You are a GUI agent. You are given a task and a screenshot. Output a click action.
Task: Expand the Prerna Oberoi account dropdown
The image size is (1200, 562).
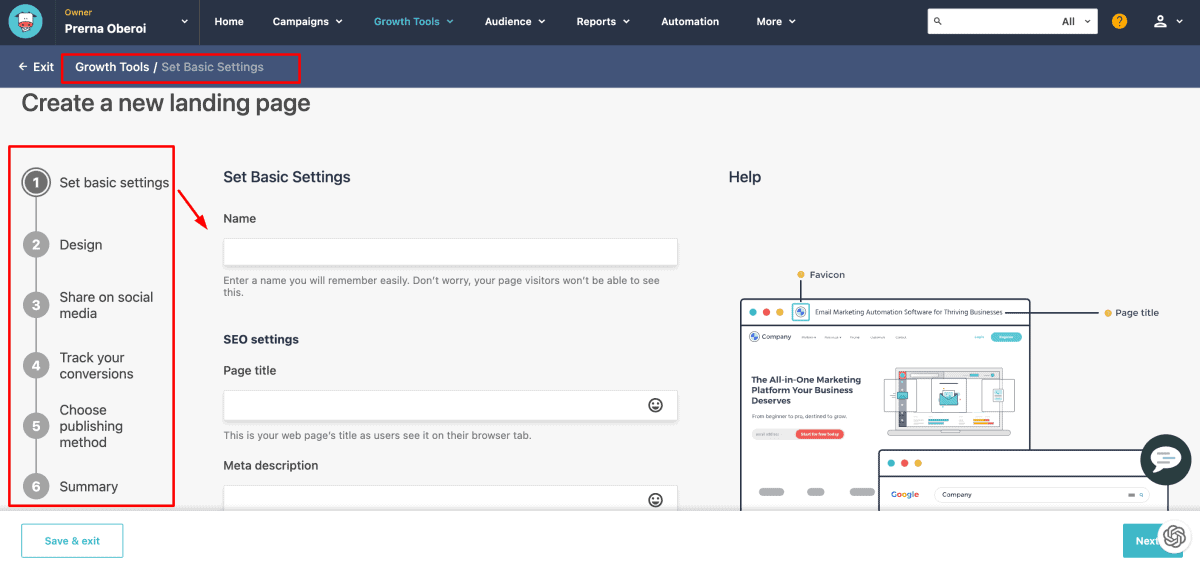tap(184, 21)
